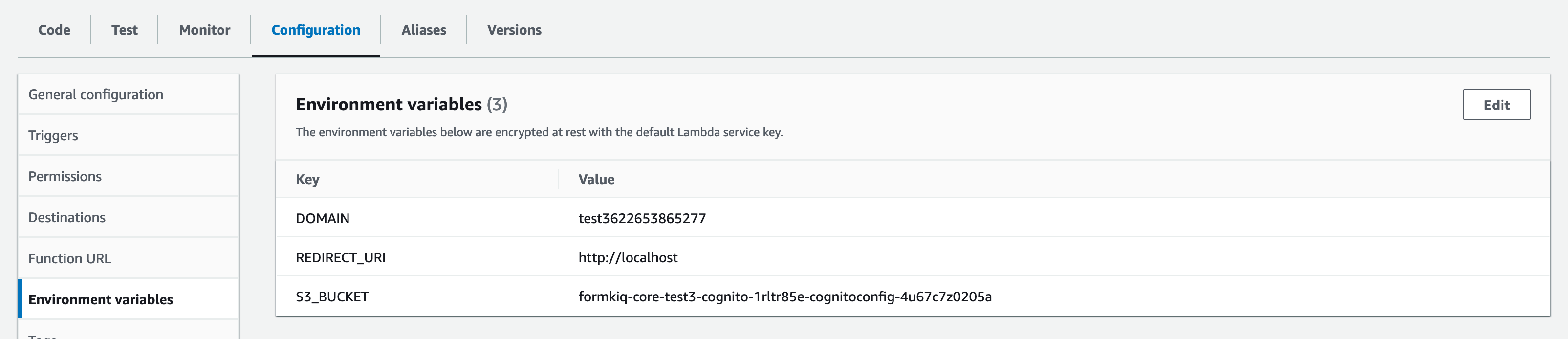The image size is (1568, 339).
Task: Open the Aliases tab
Action: coord(424,30)
